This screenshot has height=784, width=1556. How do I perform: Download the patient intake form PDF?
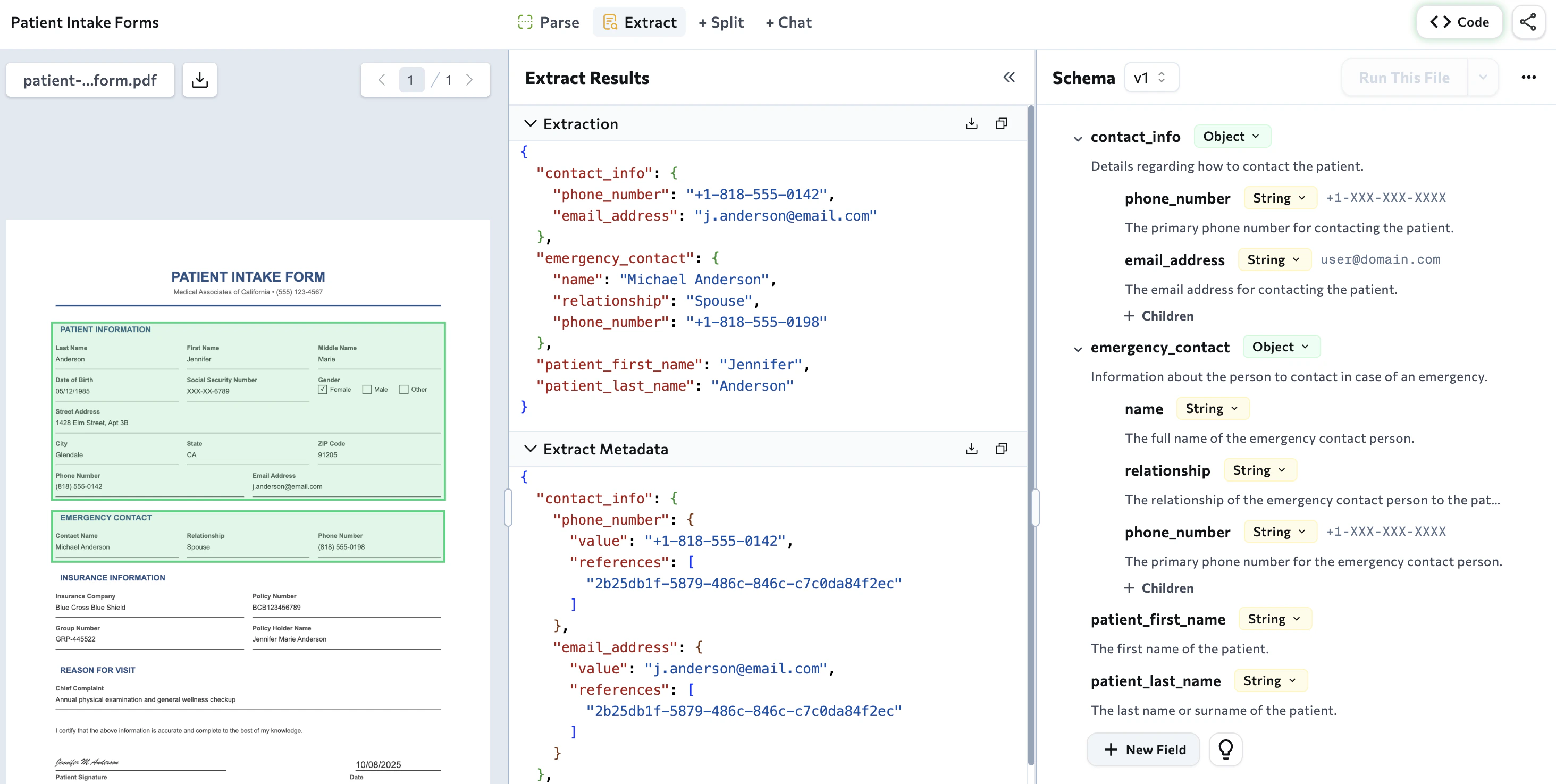[199, 79]
